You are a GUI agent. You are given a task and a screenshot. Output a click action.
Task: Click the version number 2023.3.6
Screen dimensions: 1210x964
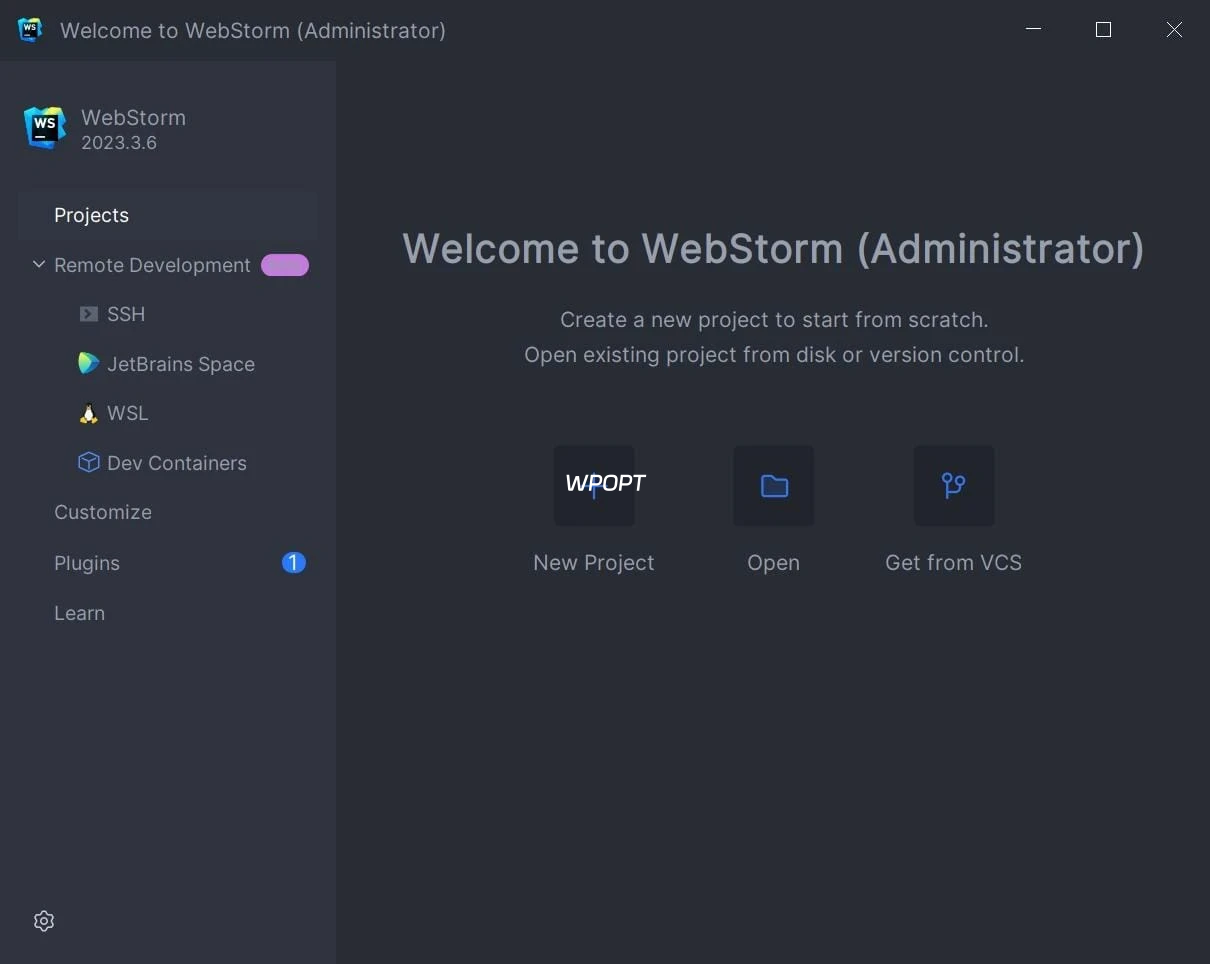(119, 143)
